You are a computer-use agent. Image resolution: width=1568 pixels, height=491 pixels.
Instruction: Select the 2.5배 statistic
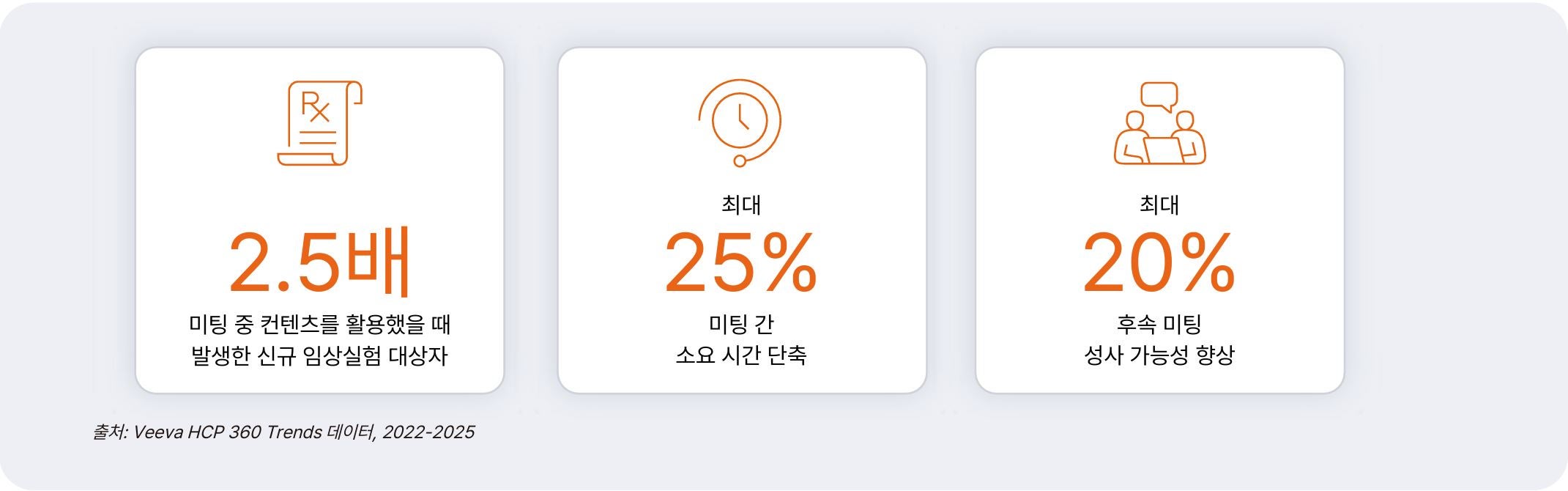319,262
